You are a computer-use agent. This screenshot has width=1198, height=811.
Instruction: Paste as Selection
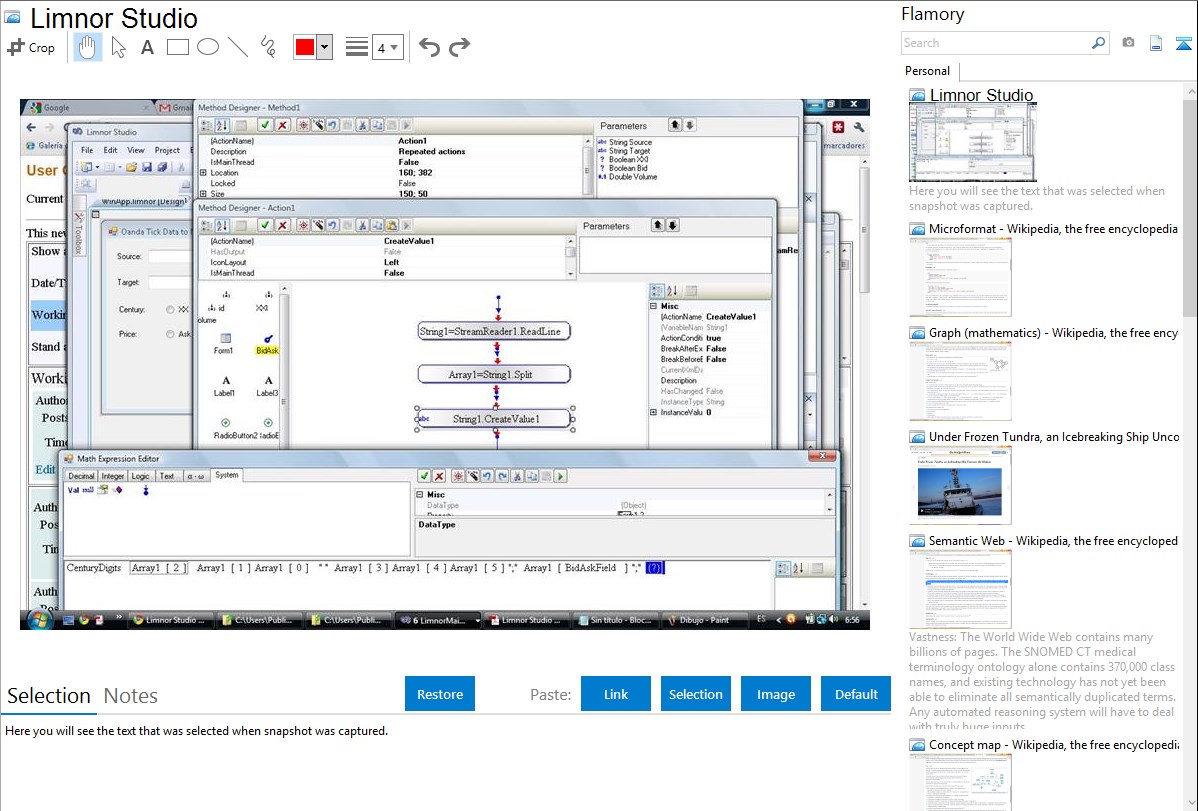pos(695,694)
